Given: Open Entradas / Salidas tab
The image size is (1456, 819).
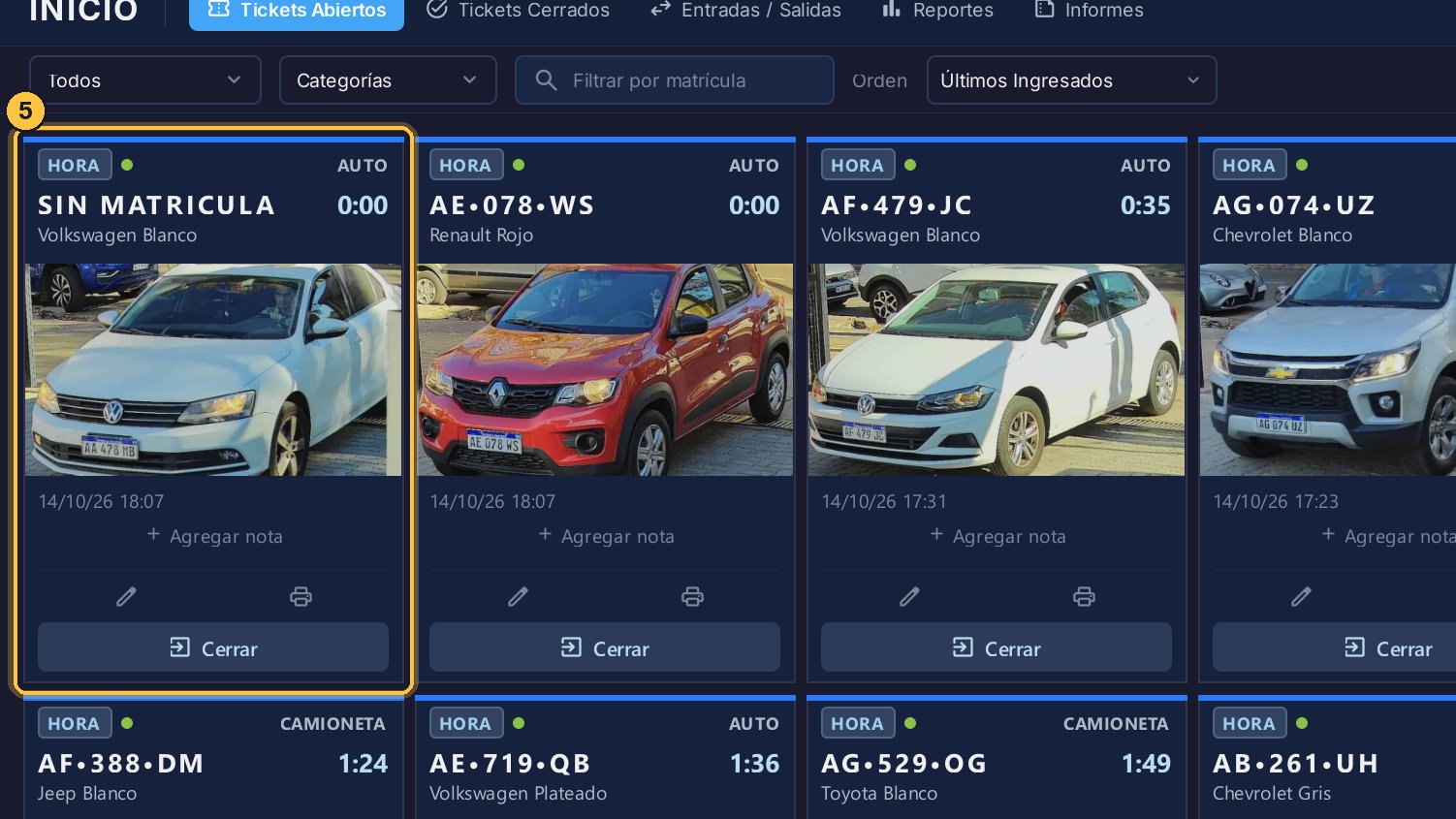Looking at the screenshot, I should tap(745, 11).
